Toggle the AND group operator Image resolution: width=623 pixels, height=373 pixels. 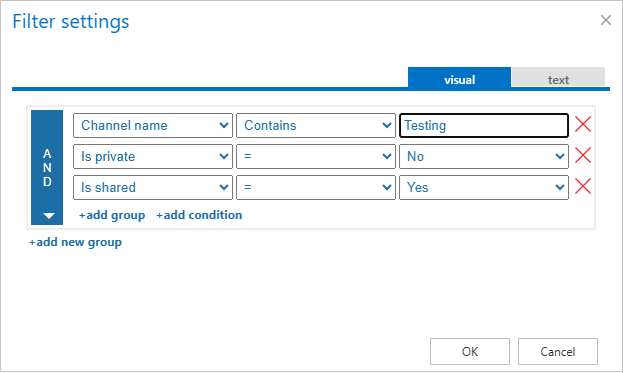point(47,167)
